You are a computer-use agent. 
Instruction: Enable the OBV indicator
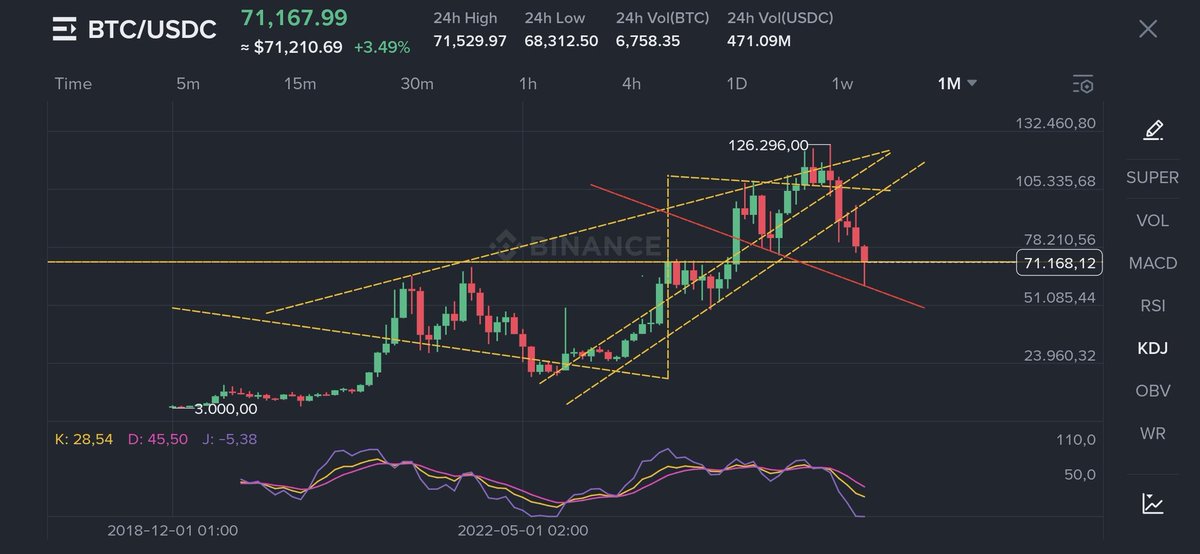(1152, 390)
